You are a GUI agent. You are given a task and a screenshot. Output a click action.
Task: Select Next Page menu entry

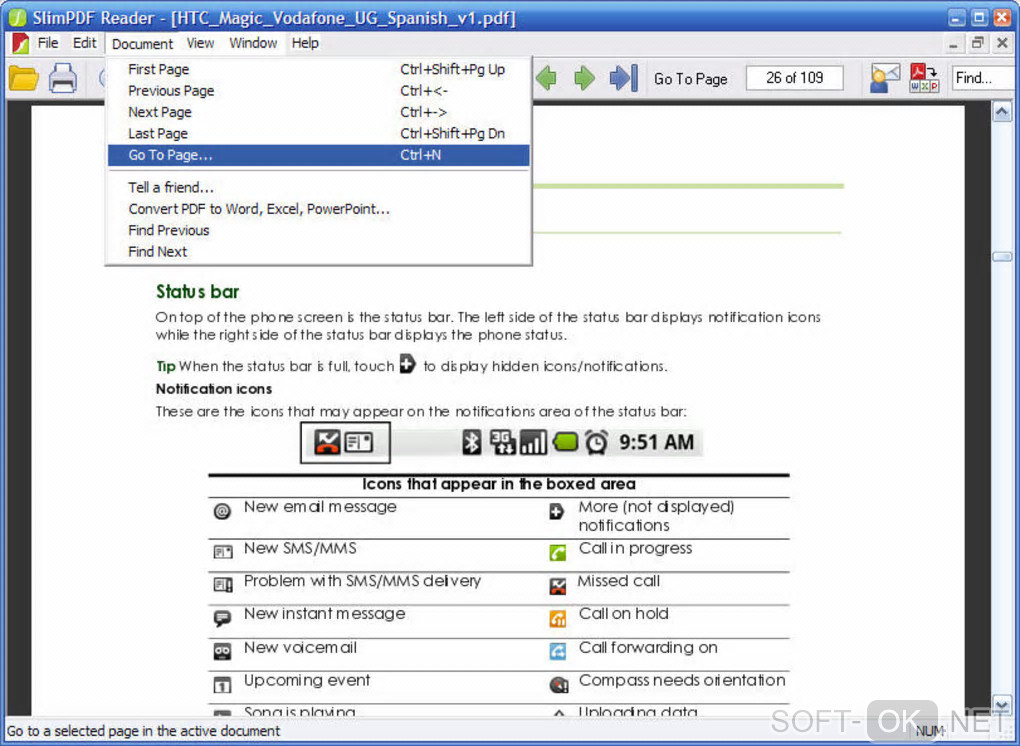click(x=319, y=112)
